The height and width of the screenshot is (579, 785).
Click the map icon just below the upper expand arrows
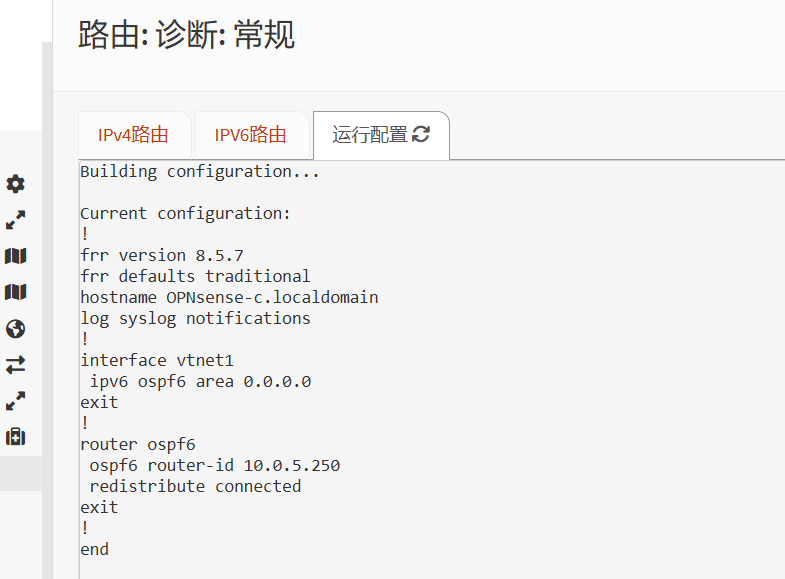click(15, 256)
